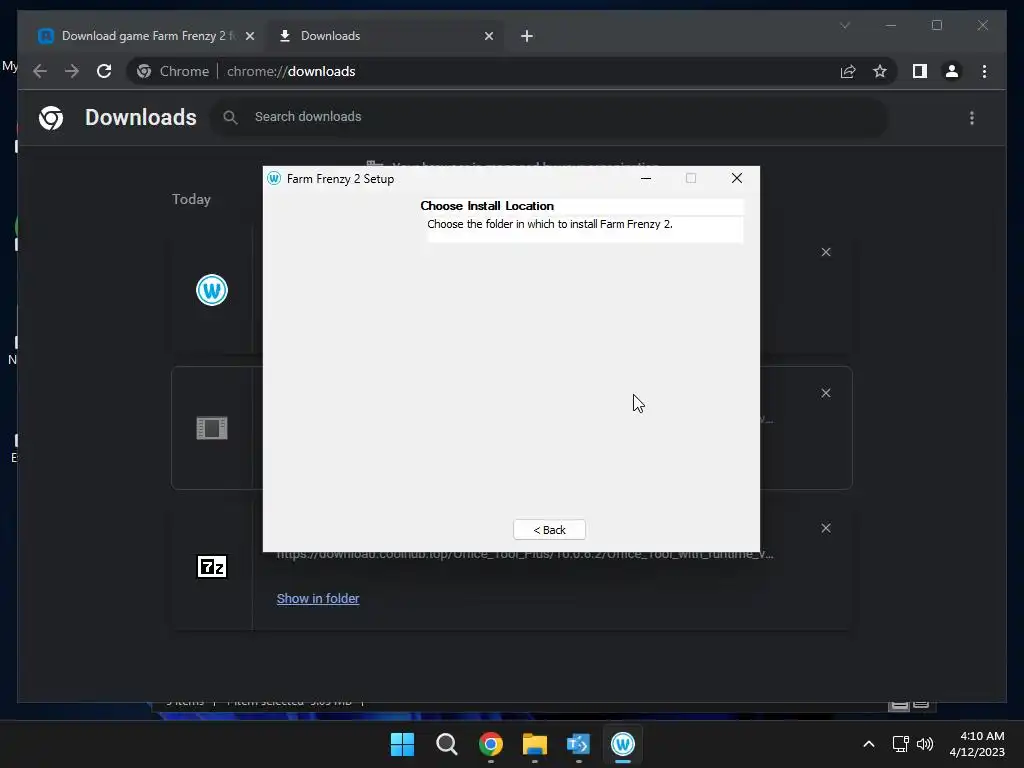Reload the downloads page
The height and width of the screenshot is (768, 1024).
click(x=104, y=71)
